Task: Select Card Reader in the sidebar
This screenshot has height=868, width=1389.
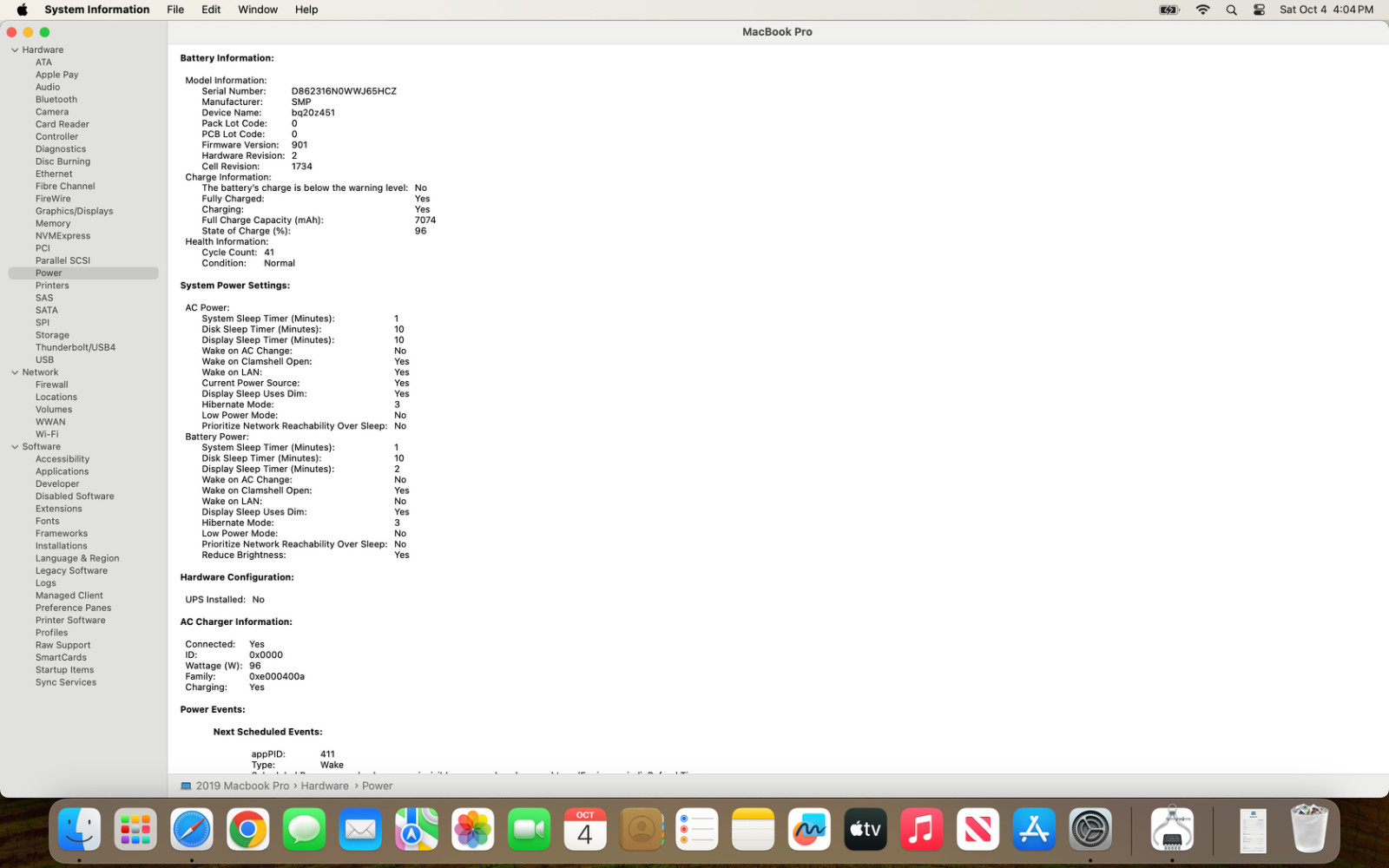Action: [63, 125]
